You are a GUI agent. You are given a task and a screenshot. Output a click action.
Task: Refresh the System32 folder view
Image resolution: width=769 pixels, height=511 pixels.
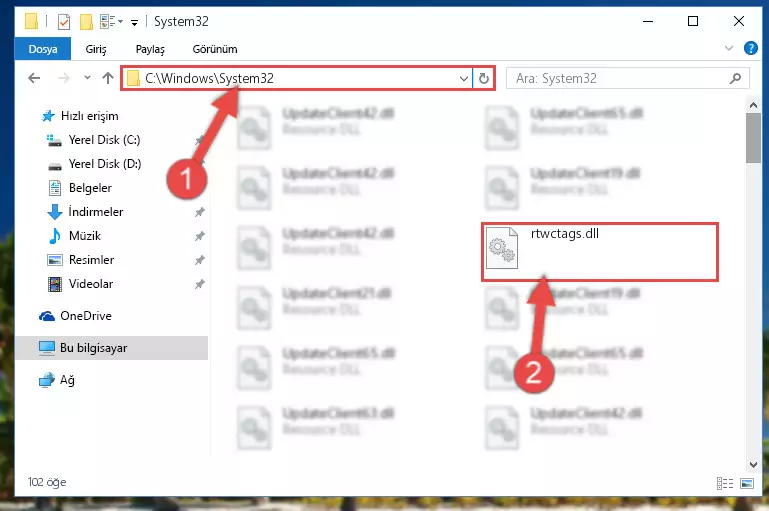click(484, 78)
